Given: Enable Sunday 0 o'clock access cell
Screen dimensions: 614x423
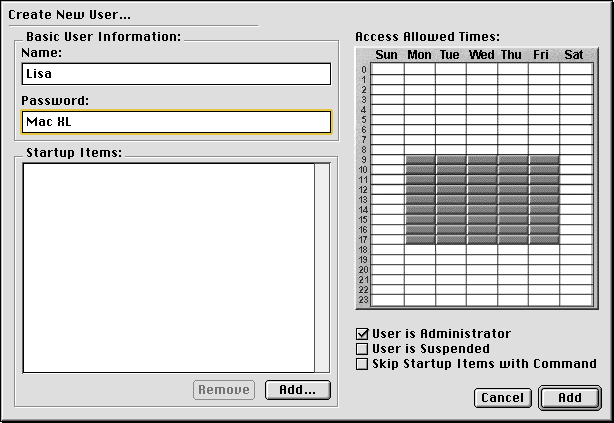Looking at the screenshot, I should point(388,69).
